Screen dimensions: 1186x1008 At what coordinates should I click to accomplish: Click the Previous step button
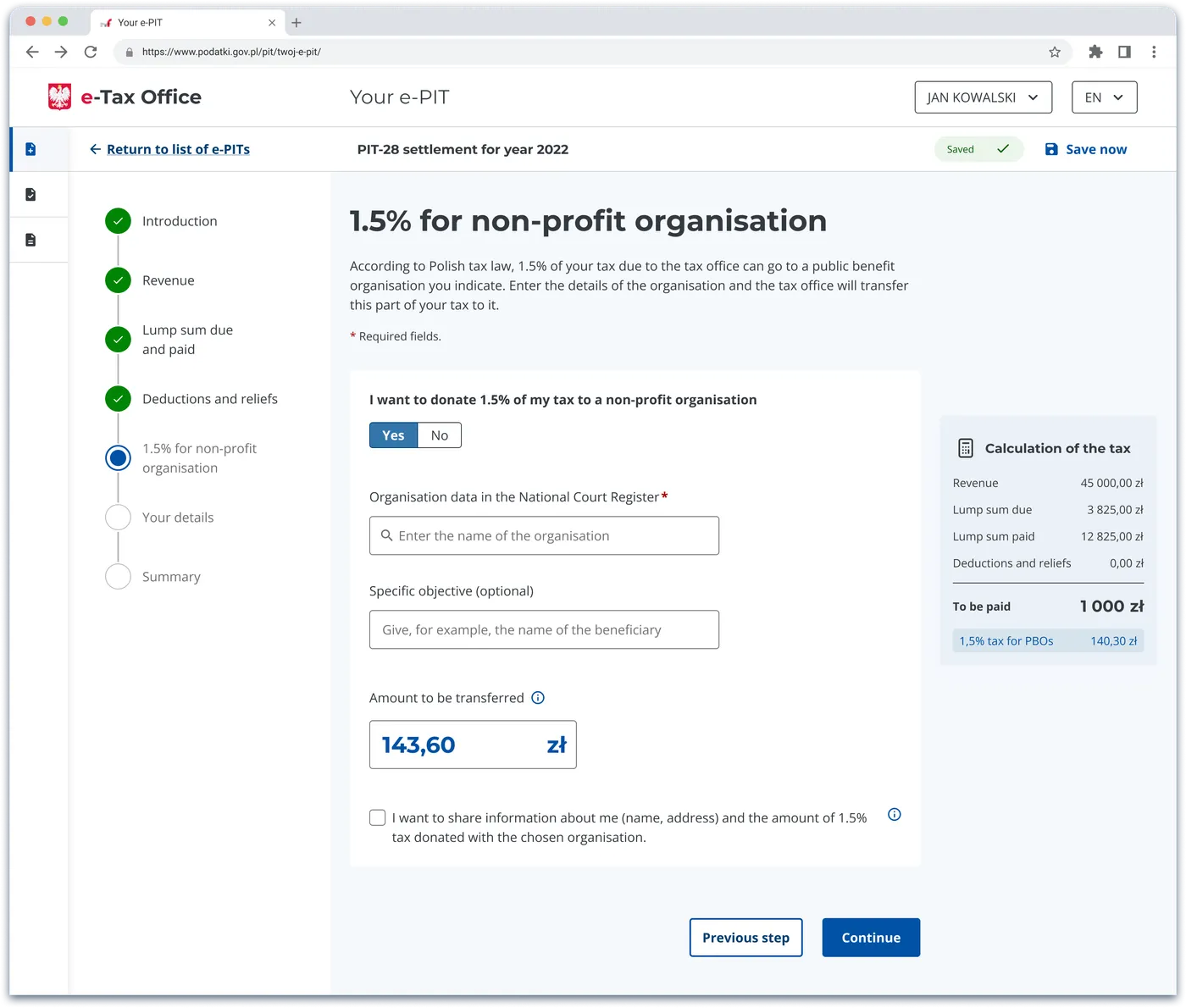point(746,938)
